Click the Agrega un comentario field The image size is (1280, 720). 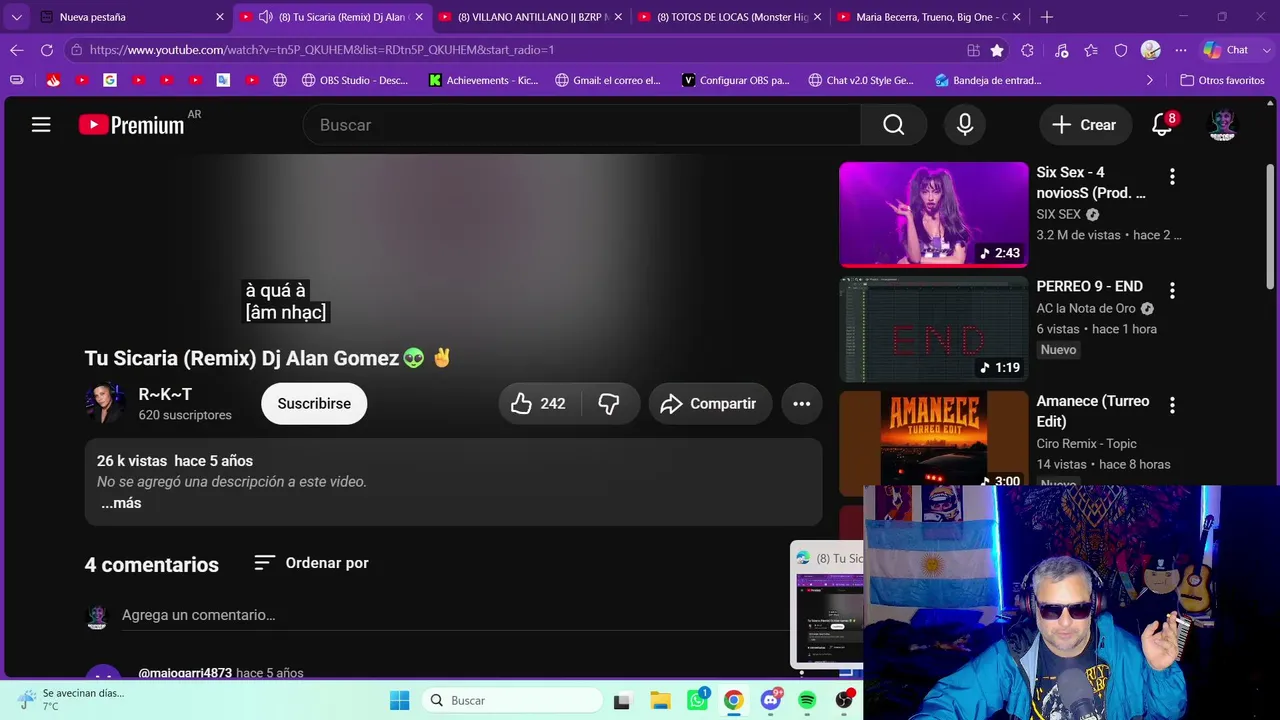coord(455,615)
